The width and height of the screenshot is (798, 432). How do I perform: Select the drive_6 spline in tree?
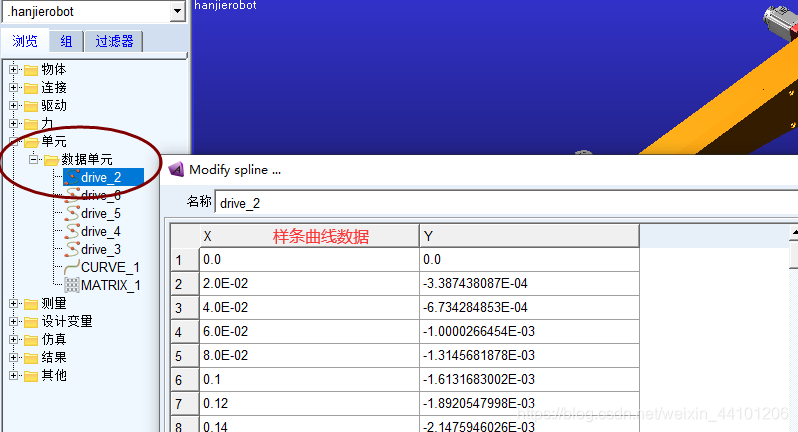coord(101,195)
